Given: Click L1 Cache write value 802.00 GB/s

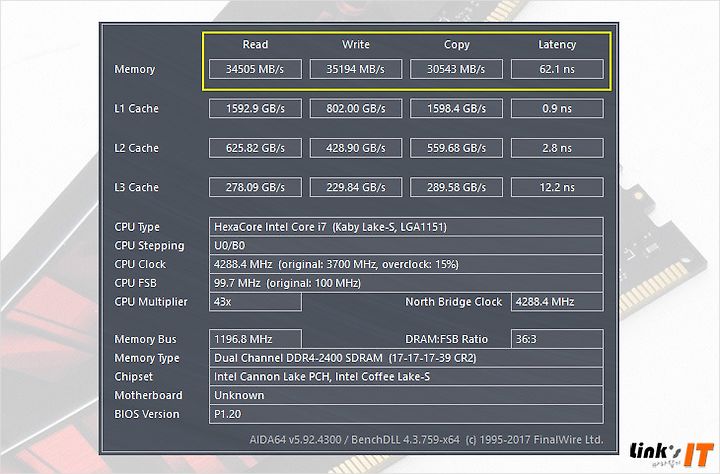Looking at the screenshot, I should pos(356,108).
